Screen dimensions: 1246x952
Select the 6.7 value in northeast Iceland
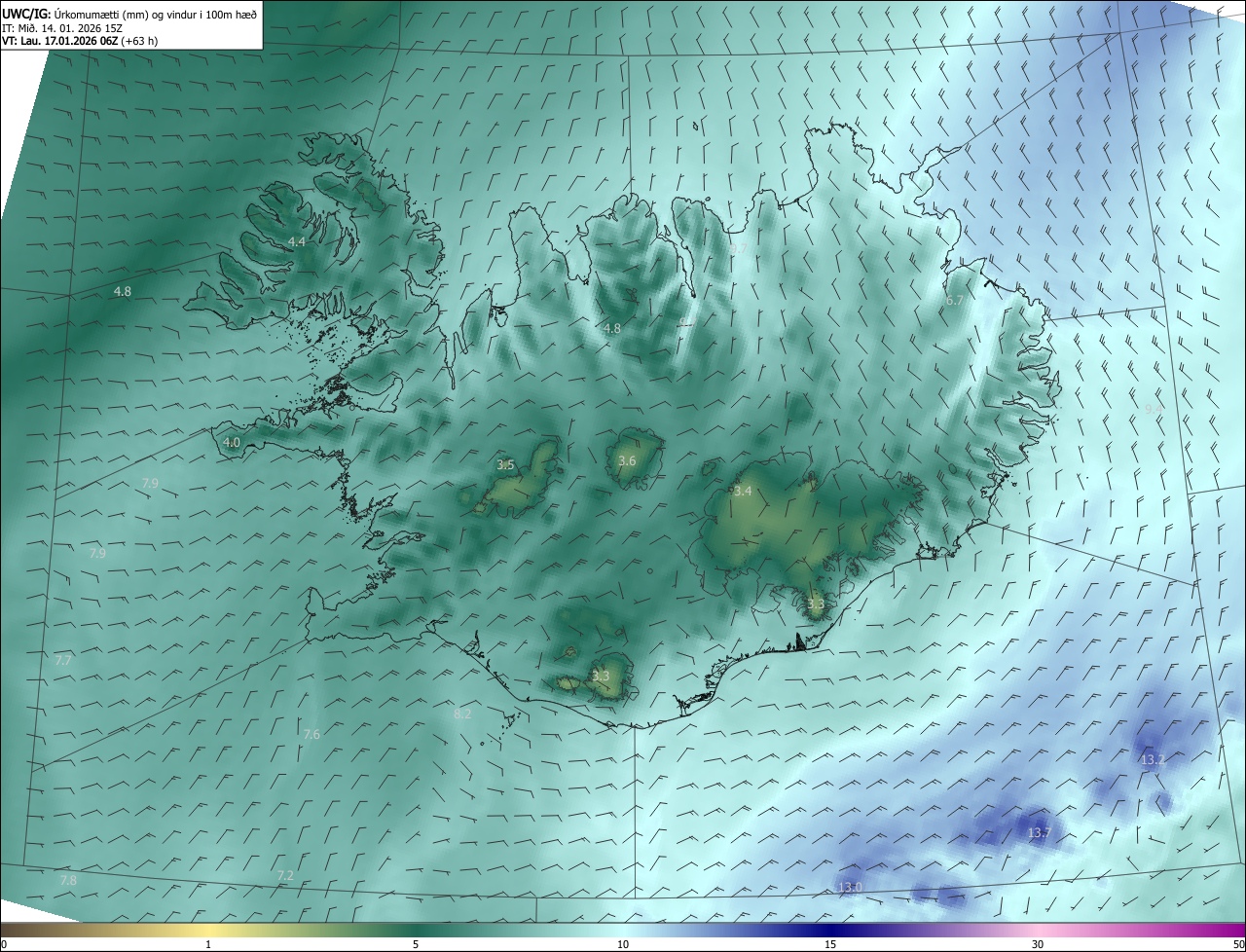[955, 301]
